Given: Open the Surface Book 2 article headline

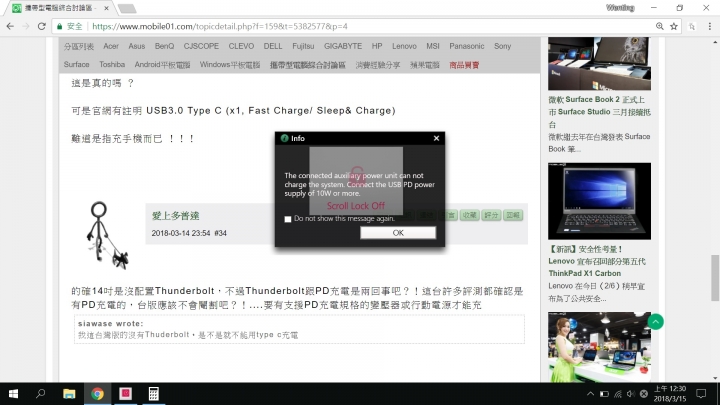Looking at the screenshot, I should [599, 112].
